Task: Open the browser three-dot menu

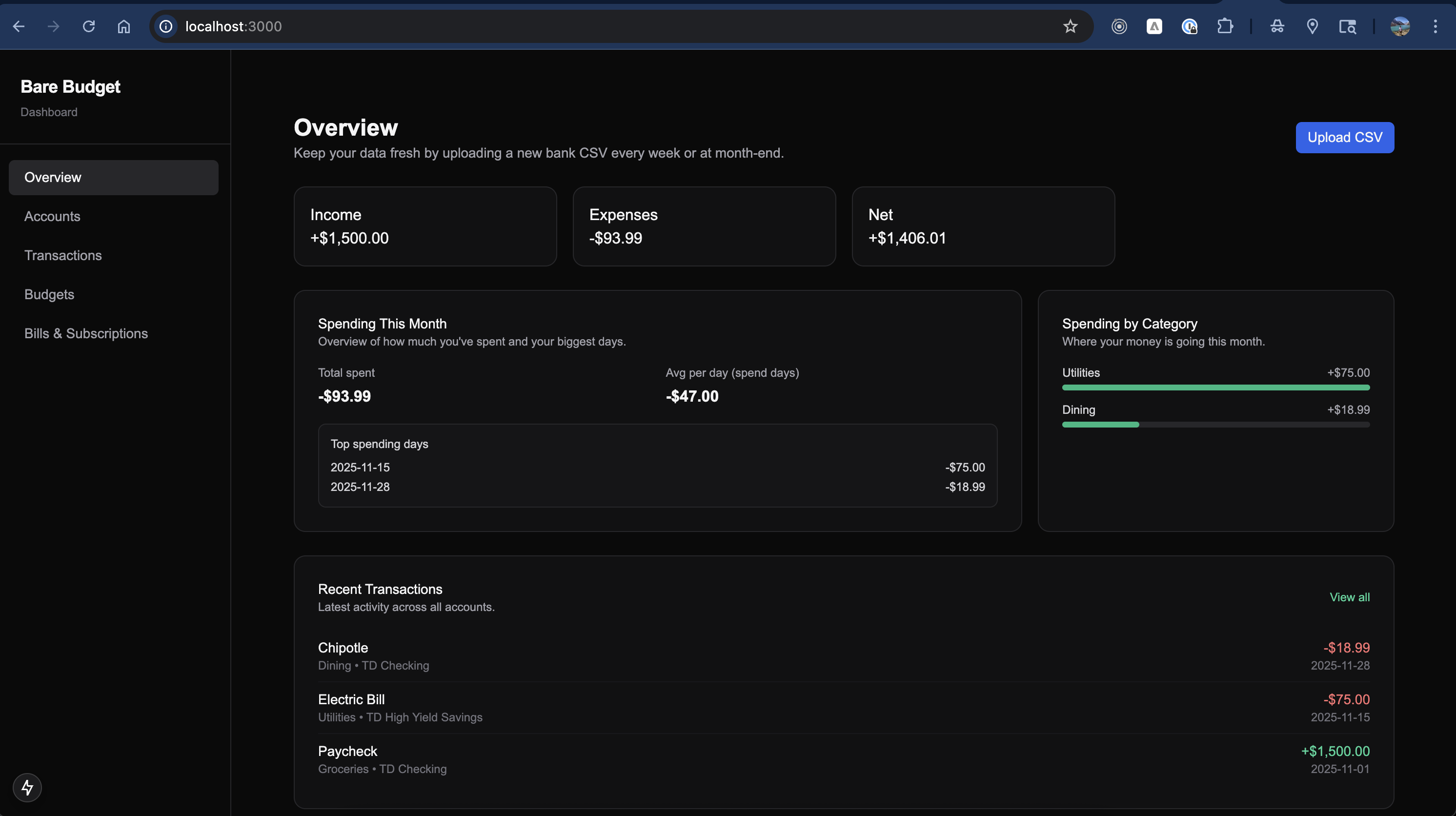Action: coord(1435,26)
